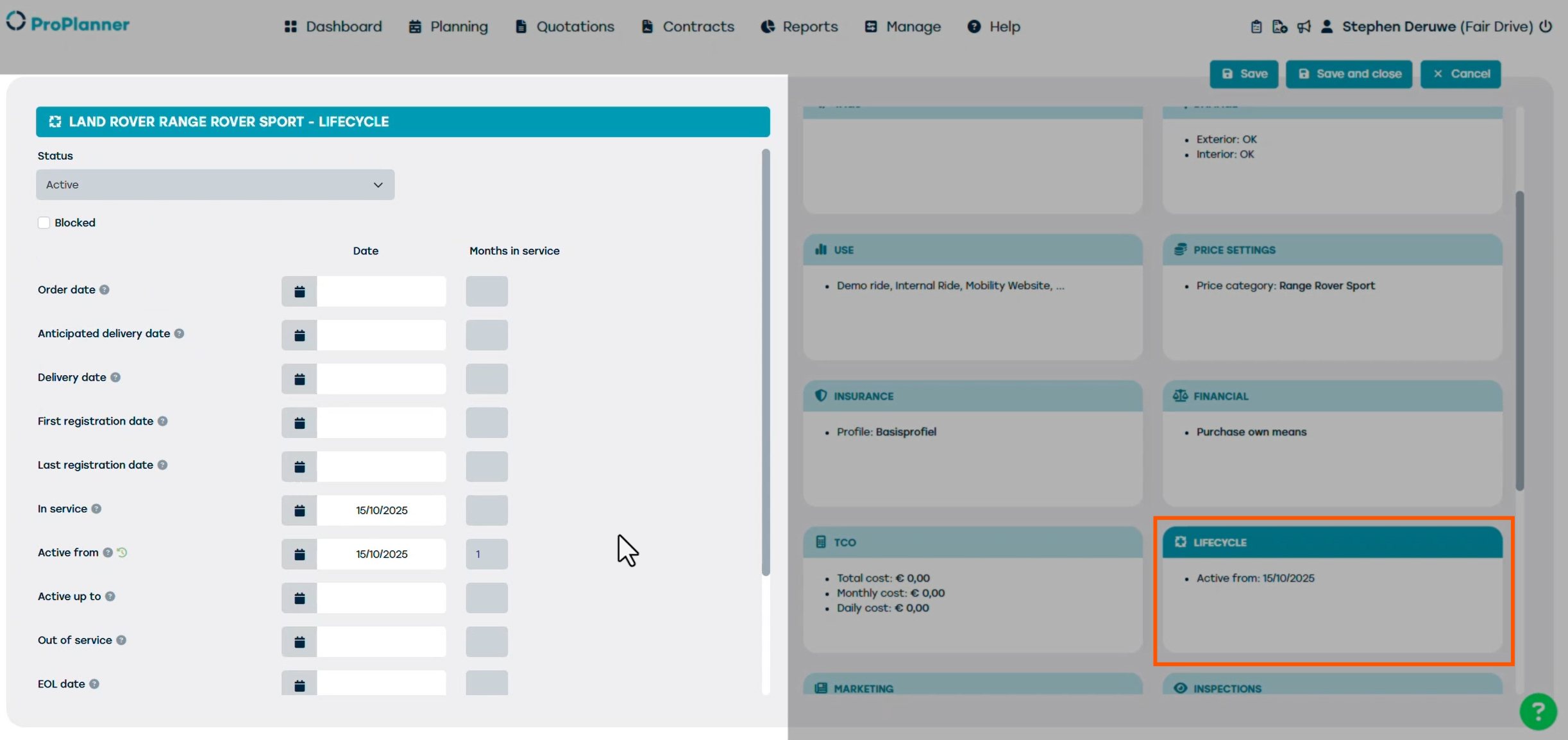Click the Cancel button
The width and height of the screenshot is (1568, 740).
point(1460,74)
